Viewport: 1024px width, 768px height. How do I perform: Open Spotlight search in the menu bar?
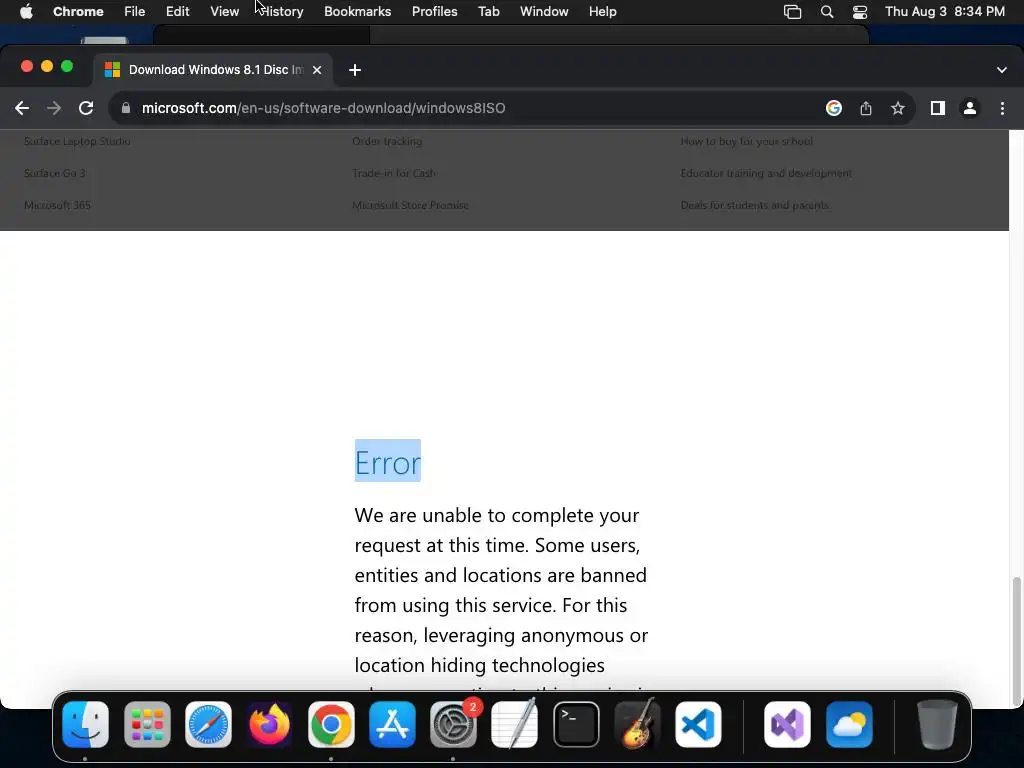(x=827, y=12)
